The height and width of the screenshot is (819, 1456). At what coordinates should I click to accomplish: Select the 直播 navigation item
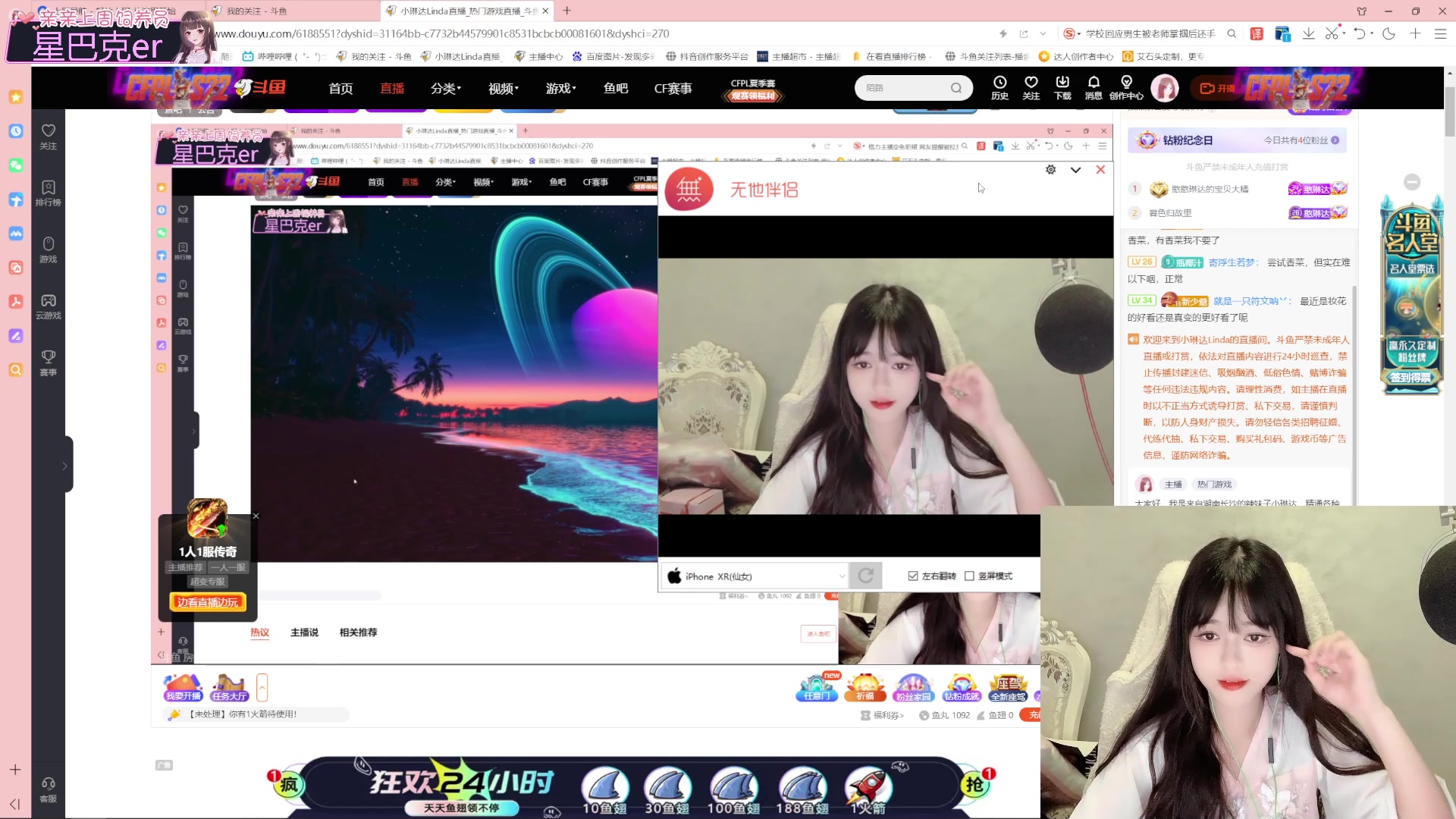[392, 89]
